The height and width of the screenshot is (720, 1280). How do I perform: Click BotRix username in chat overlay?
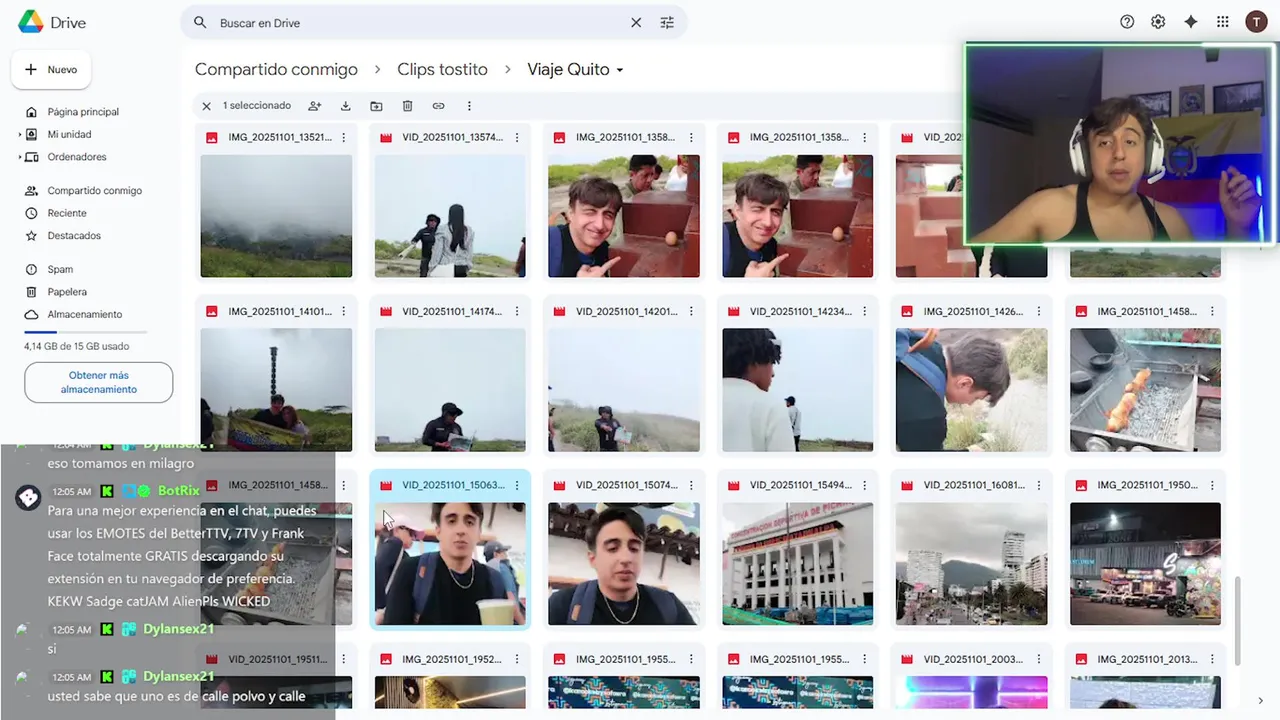pos(178,491)
